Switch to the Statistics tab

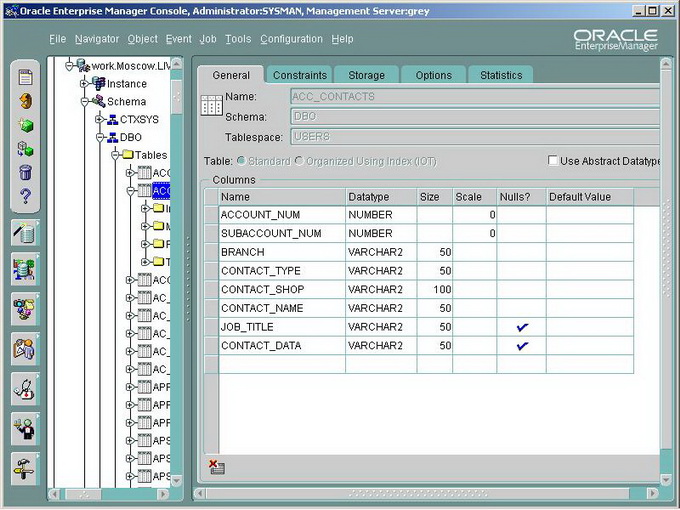(501, 75)
